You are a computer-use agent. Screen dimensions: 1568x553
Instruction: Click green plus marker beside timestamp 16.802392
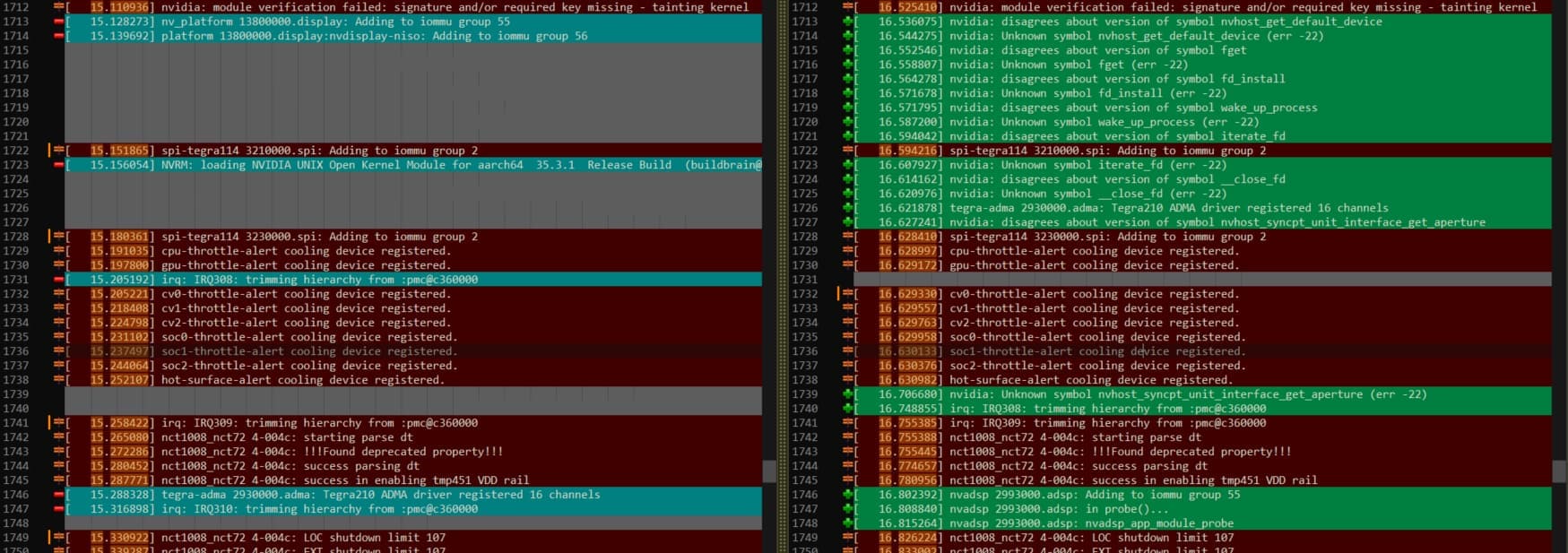pos(847,495)
